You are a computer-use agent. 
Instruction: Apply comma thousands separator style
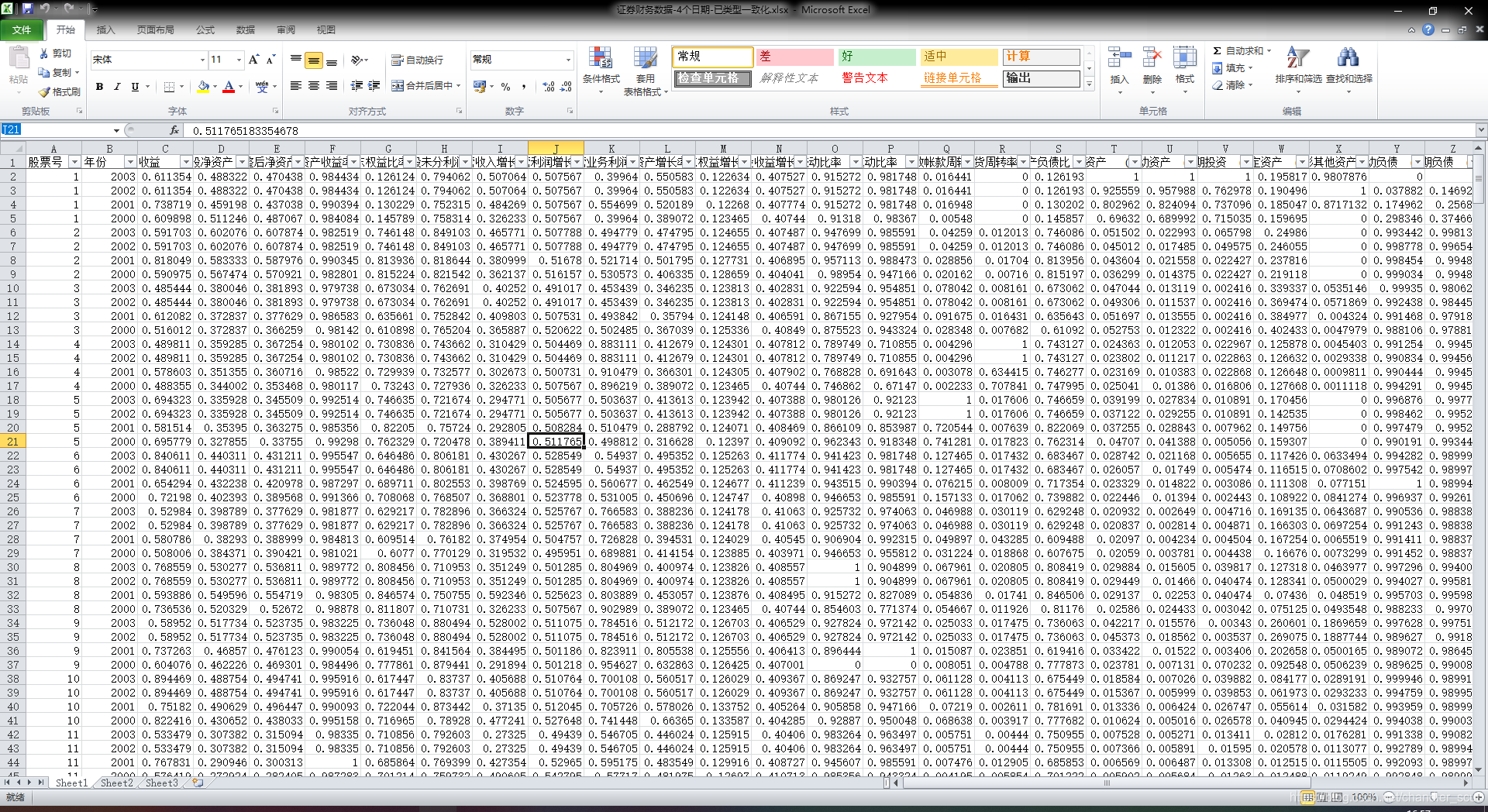tap(524, 87)
